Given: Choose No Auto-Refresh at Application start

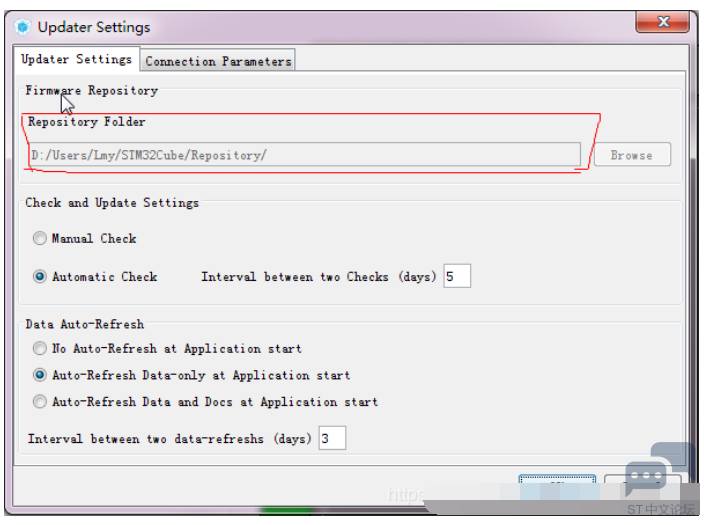Looking at the screenshot, I should click(40, 348).
